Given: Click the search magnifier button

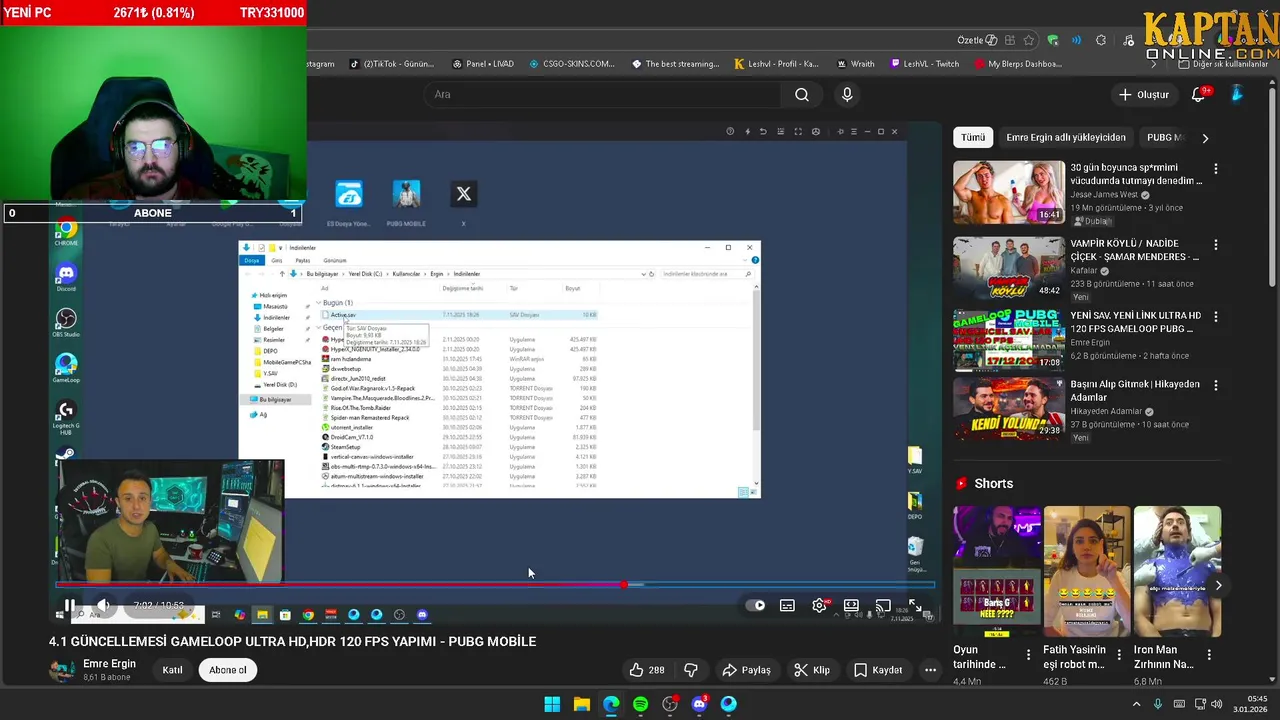Looking at the screenshot, I should [802, 94].
